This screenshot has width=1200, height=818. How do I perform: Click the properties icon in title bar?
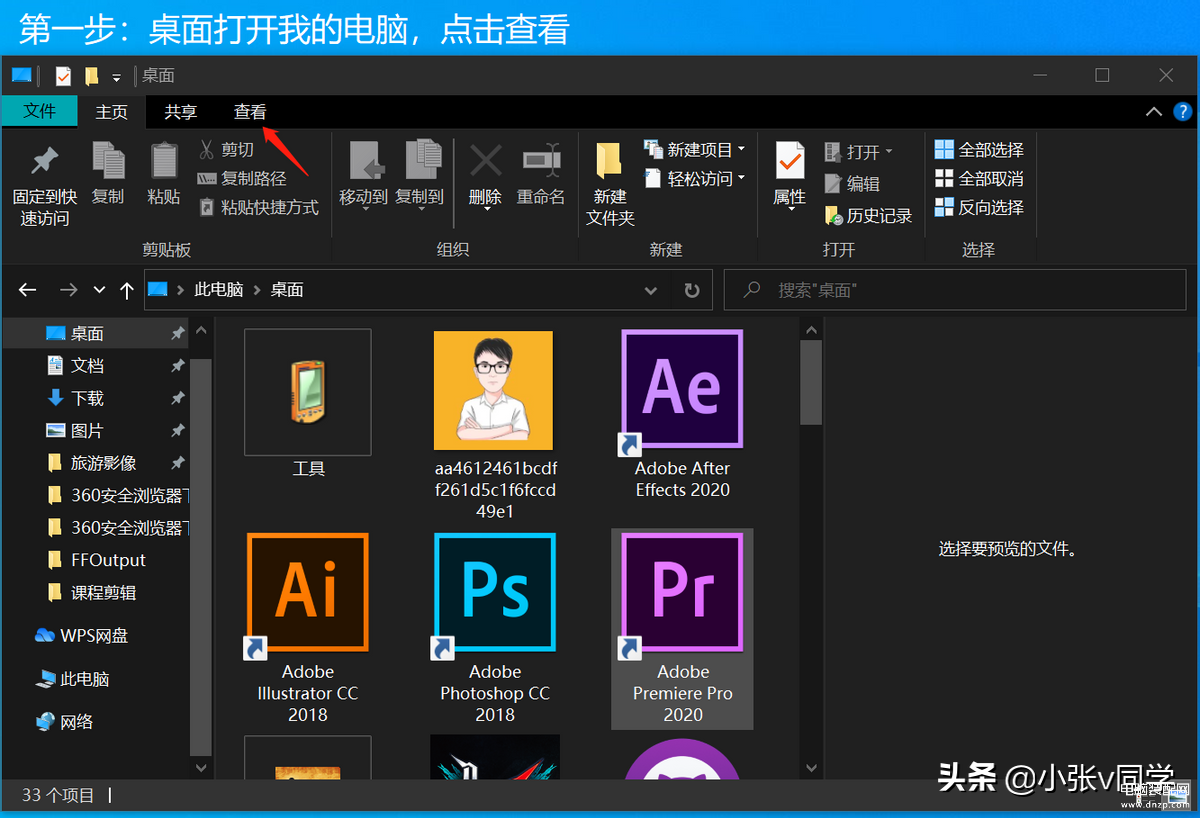pyautogui.click(x=63, y=76)
